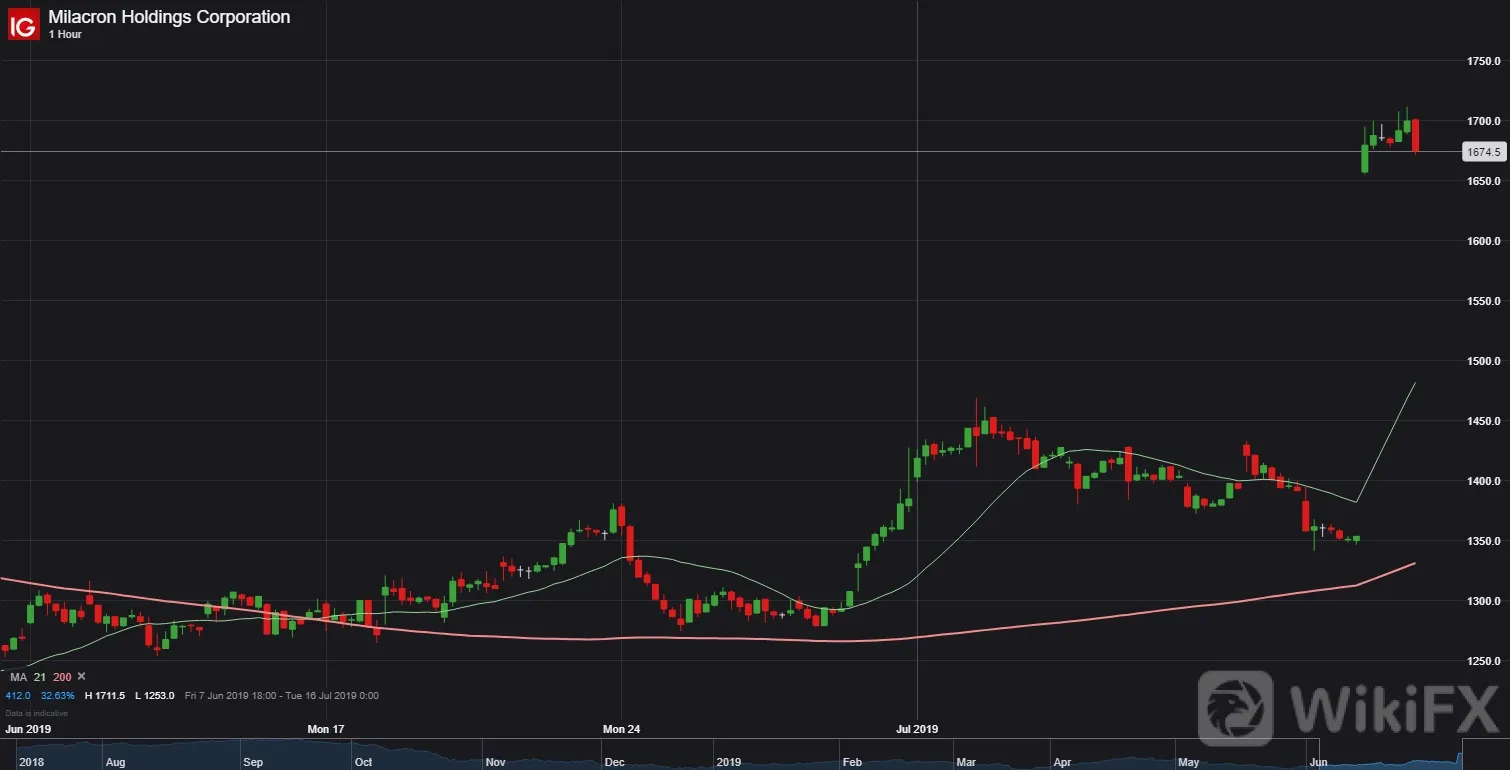Click the Data is indicative notice
1510x770 pixels.
click(x=37, y=713)
